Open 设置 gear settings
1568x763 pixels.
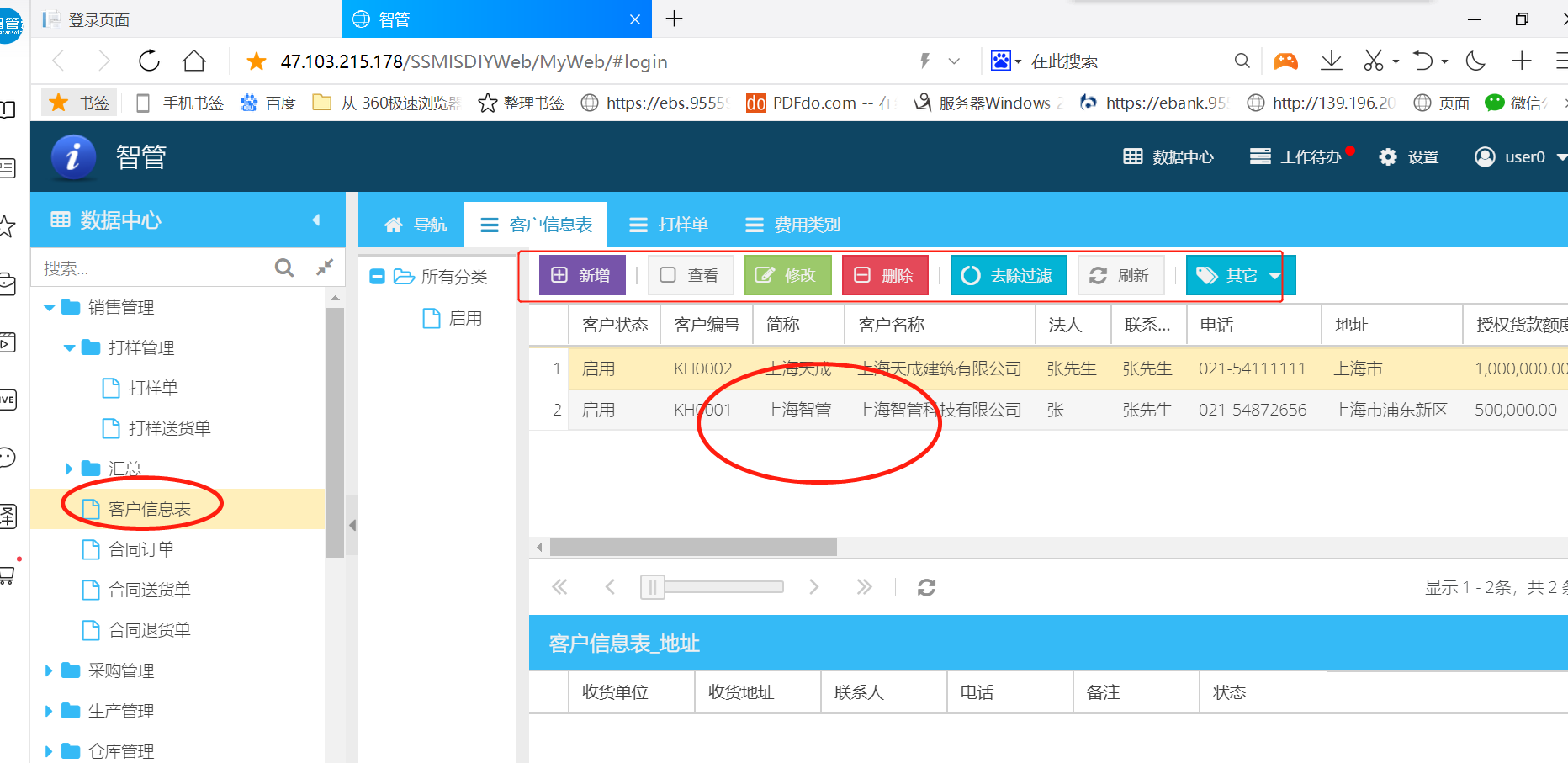[x=1409, y=156]
